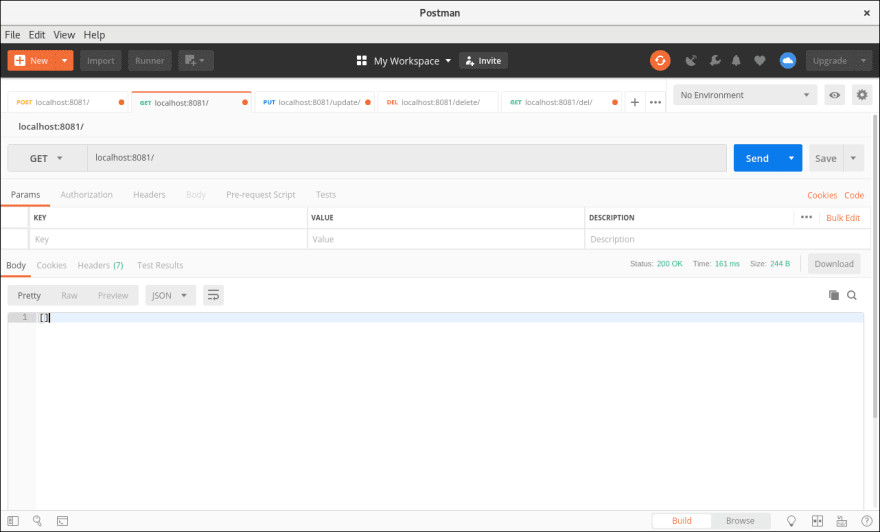Open find and replace in the status bar
Image resolution: width=880 pixels, height=532 pixels.
(37, 521)
